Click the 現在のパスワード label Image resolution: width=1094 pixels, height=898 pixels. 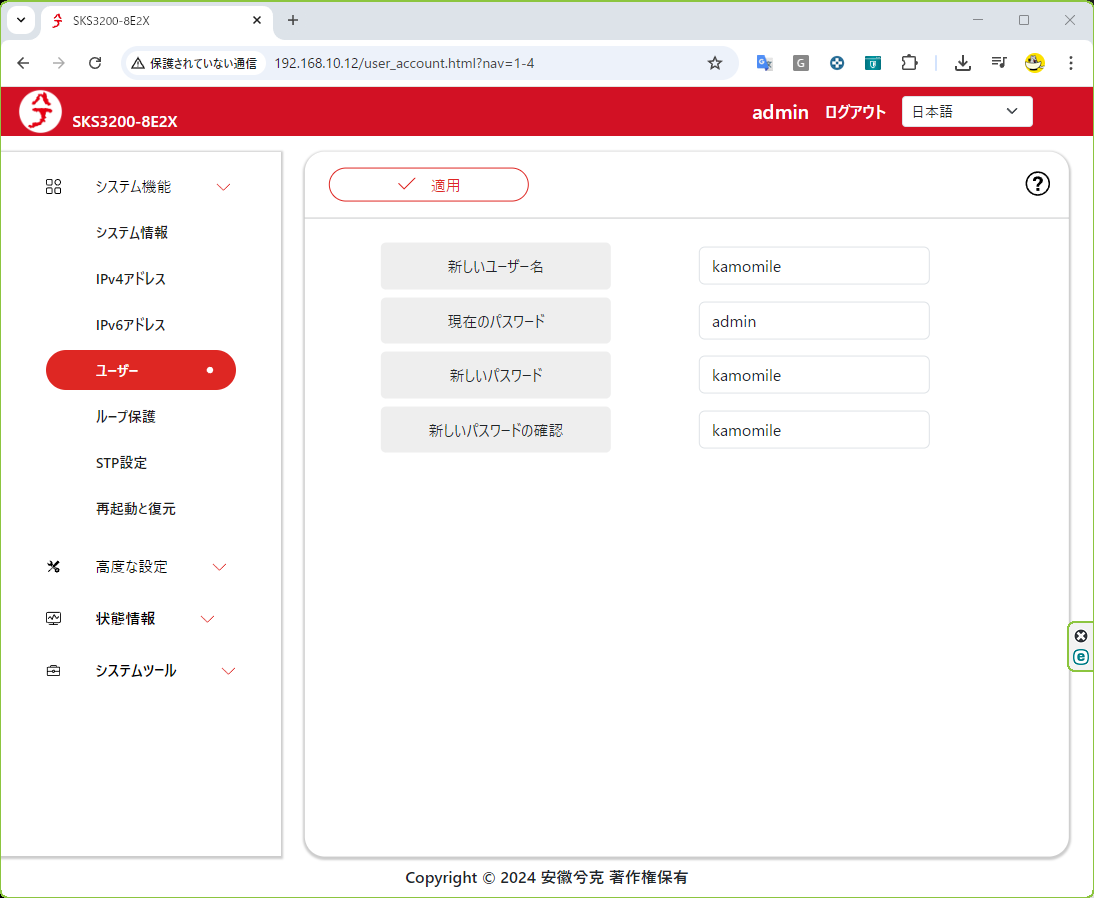pyautogui.click(x=495, y=321)
